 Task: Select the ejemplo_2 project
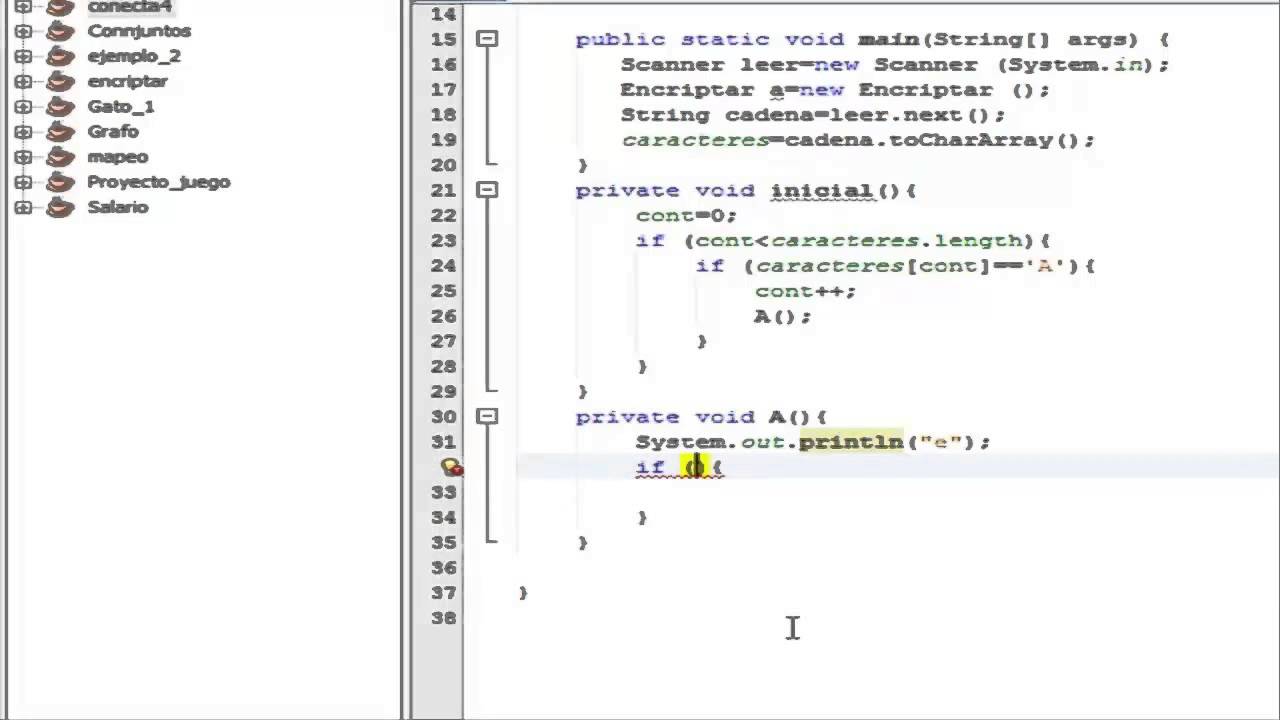pos(134,56)
